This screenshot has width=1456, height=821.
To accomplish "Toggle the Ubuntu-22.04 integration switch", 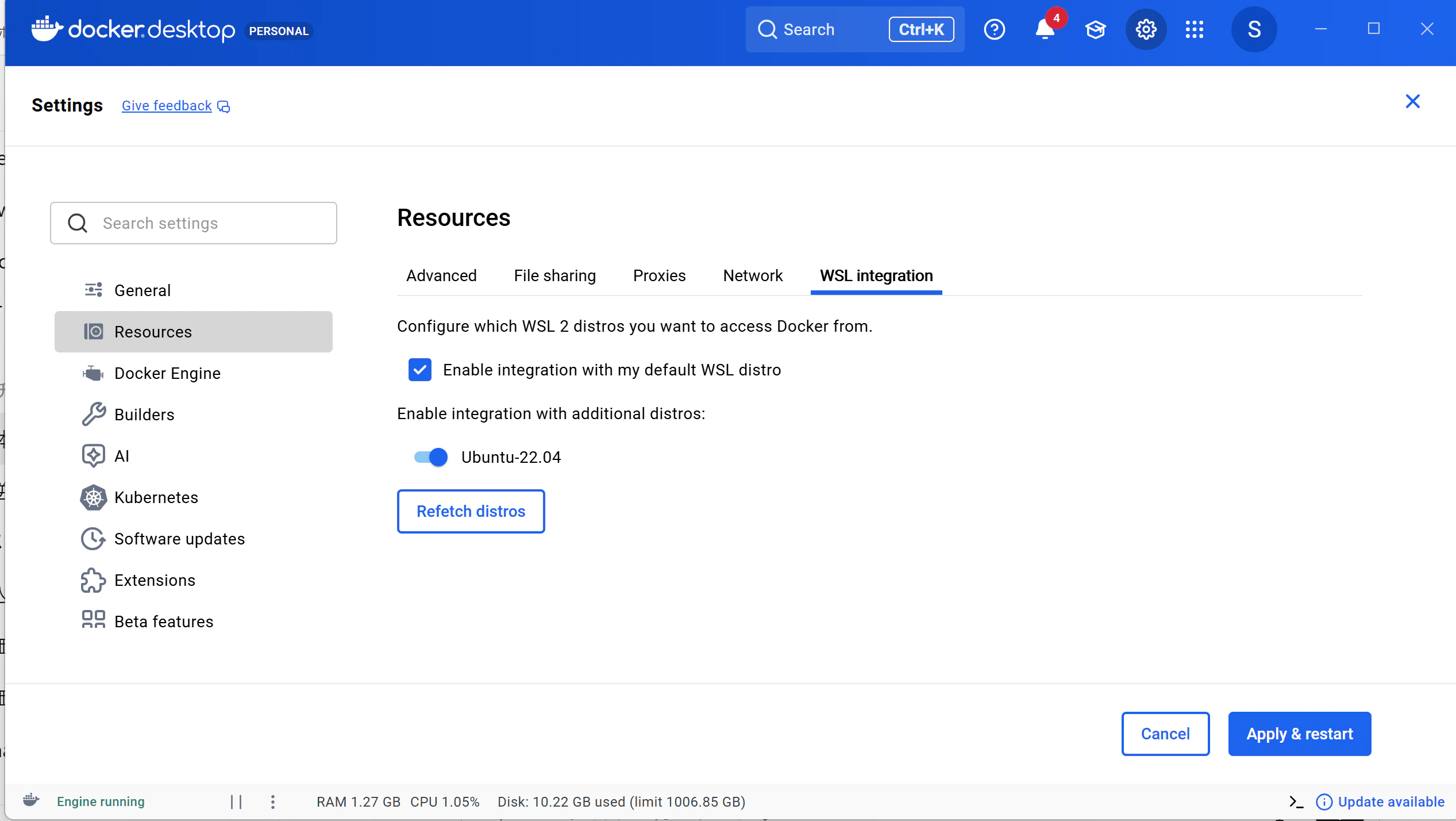I will (x=431, y=457).
